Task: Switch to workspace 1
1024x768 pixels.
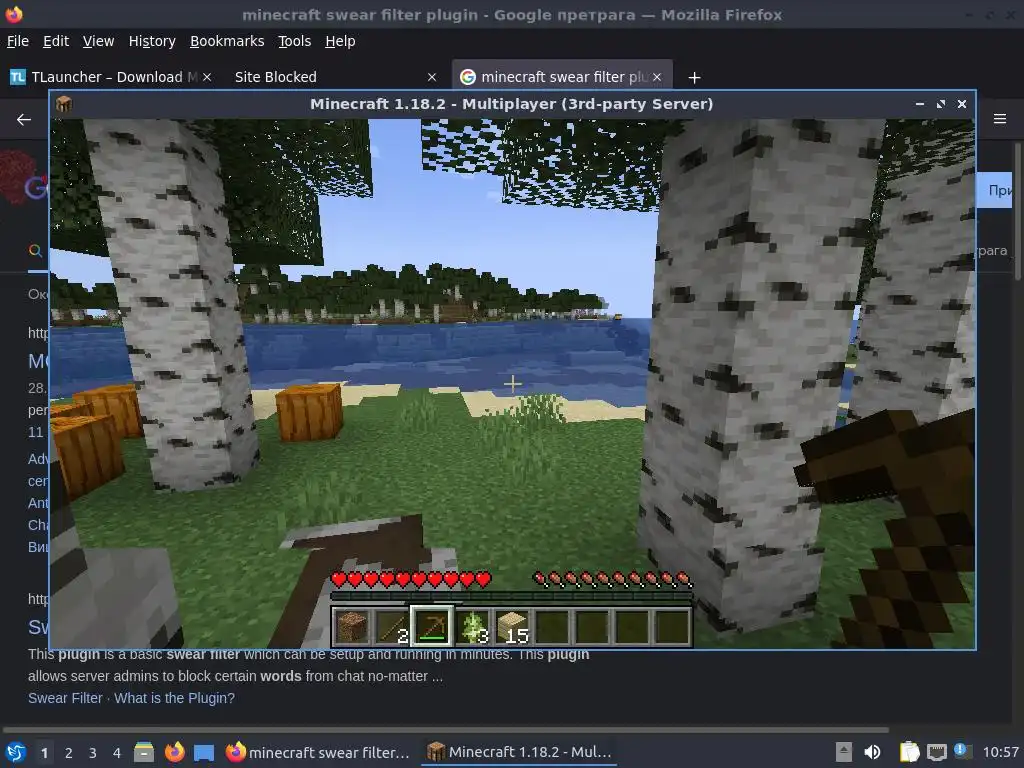Action: tap(44, 753)
